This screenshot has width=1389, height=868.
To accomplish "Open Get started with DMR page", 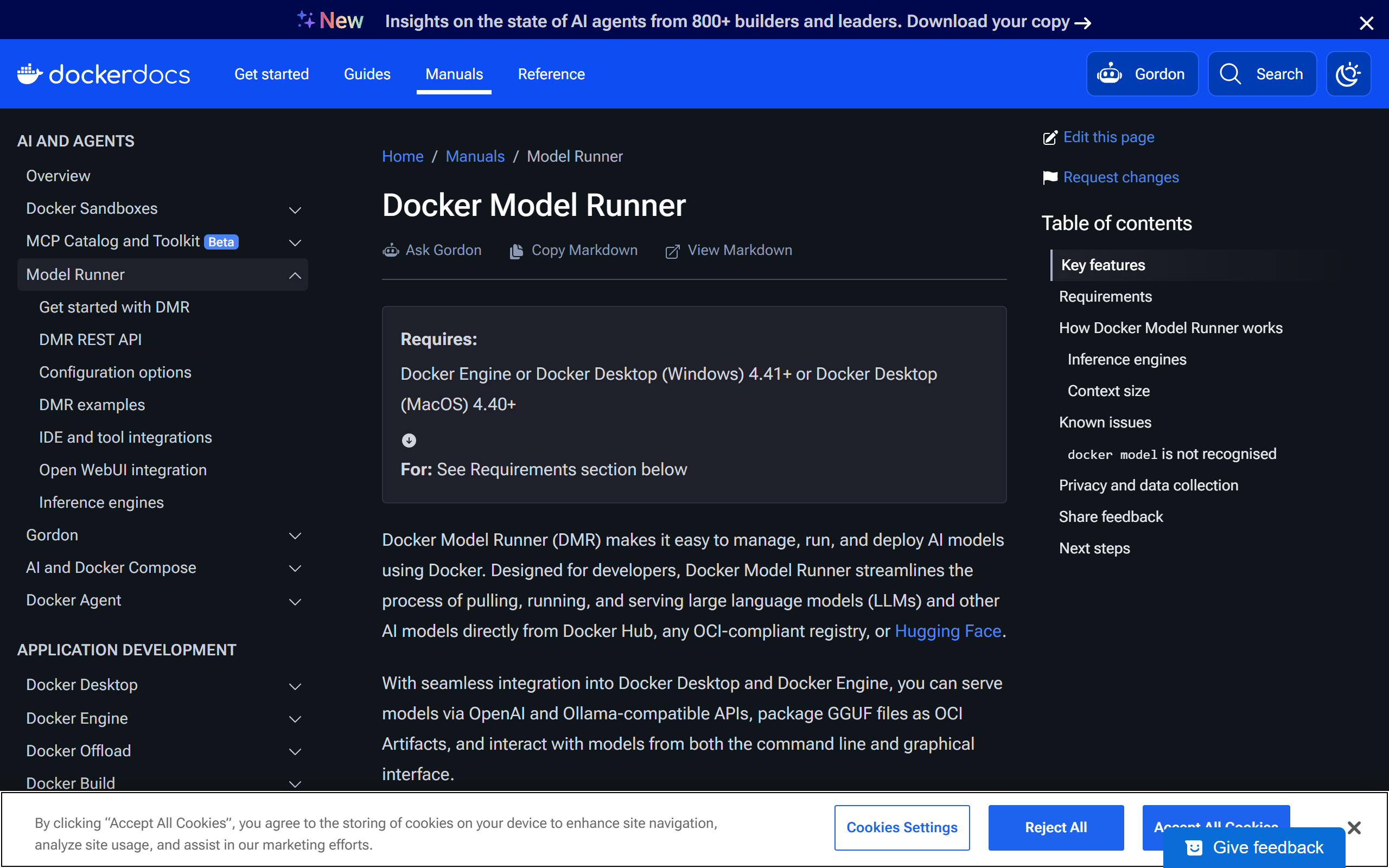I will [x=114, y=307].
